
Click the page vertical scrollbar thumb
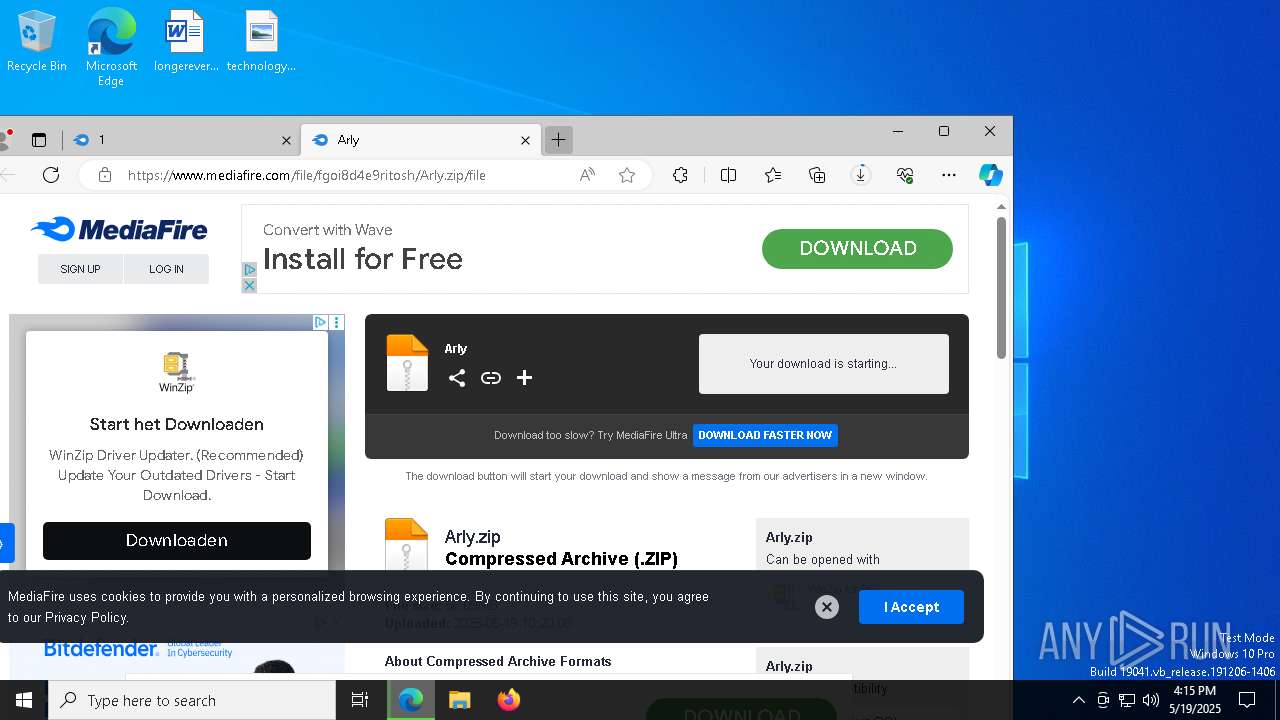point(1001,288)
